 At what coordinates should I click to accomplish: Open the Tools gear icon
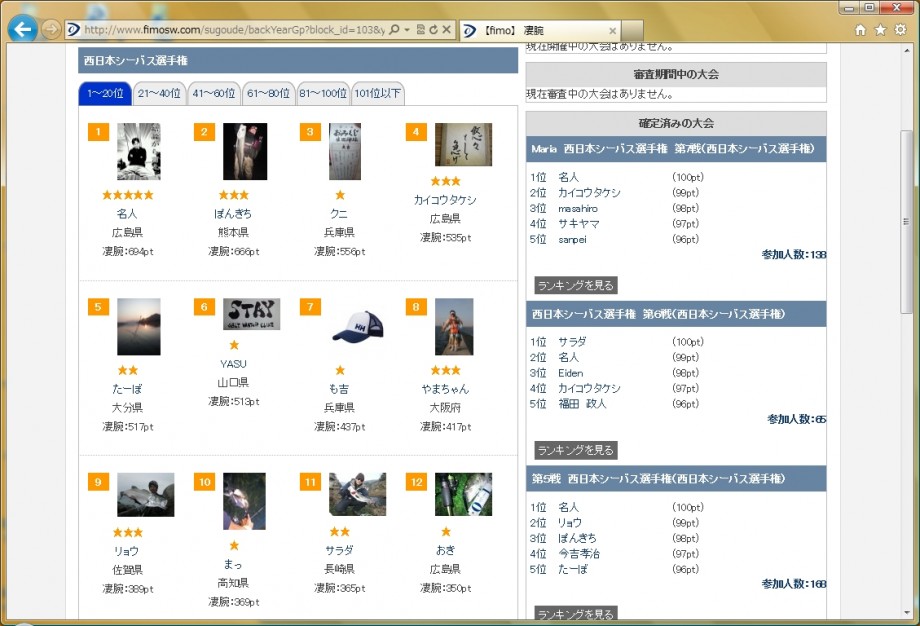pos(900,30)
